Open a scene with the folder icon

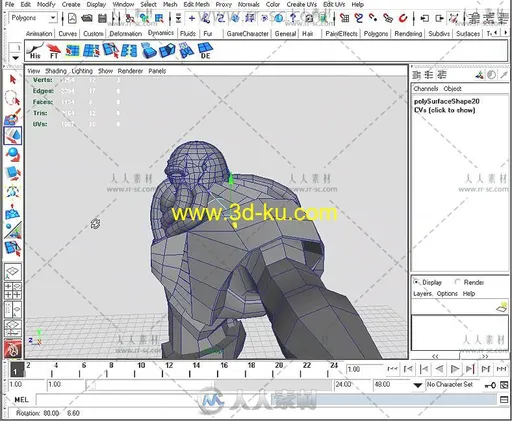(x=87, y=18)
